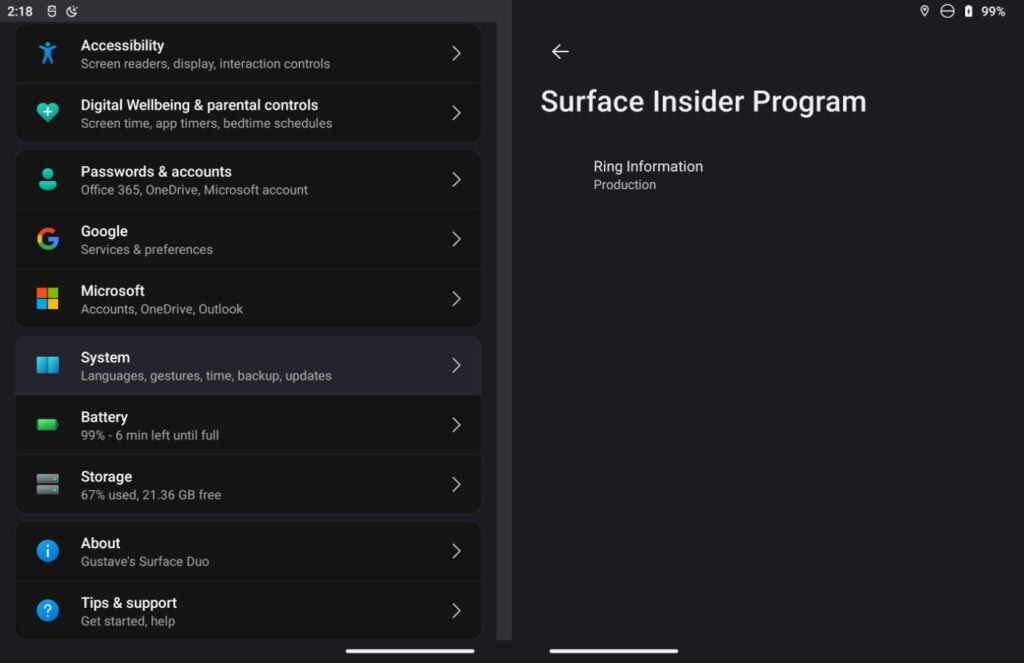Navigate back with the arrow button
1024x663 pixels.
click(x=560, y=51)
